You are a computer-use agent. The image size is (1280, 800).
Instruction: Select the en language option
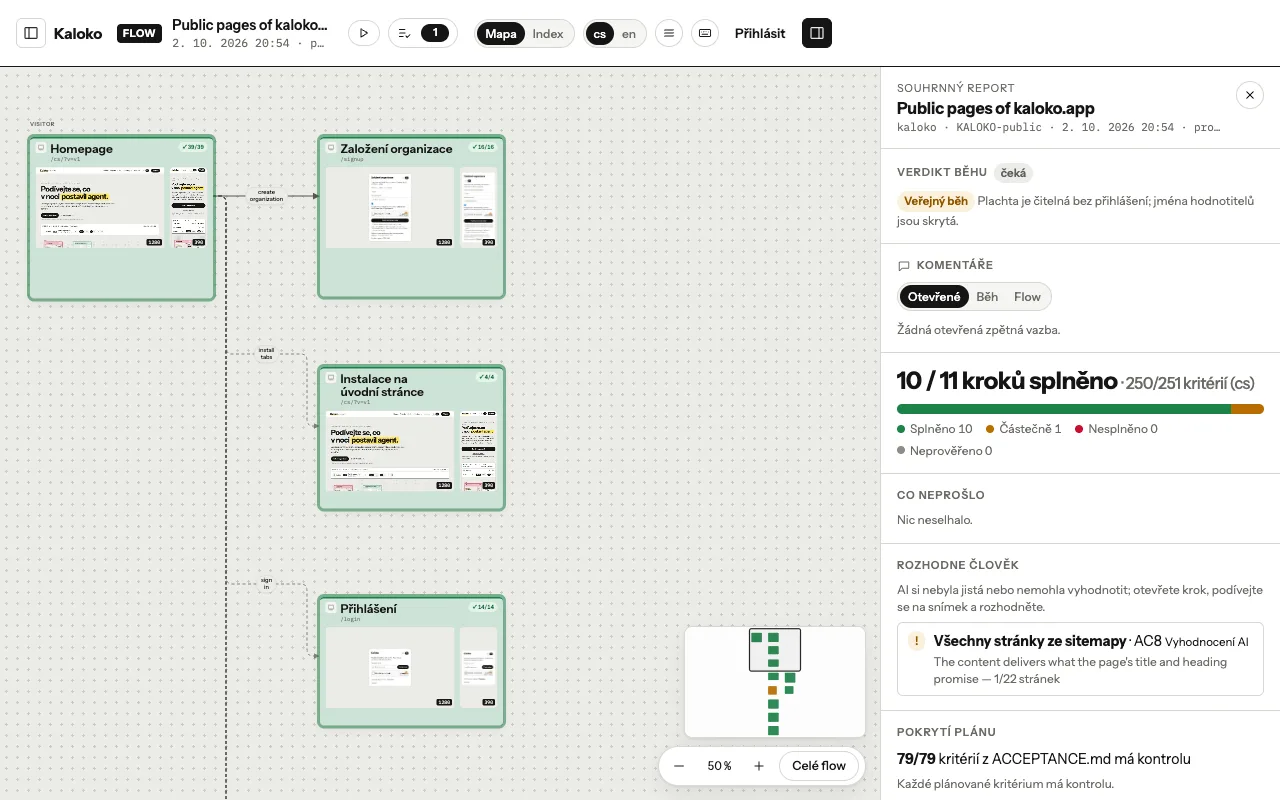(629, 33)
